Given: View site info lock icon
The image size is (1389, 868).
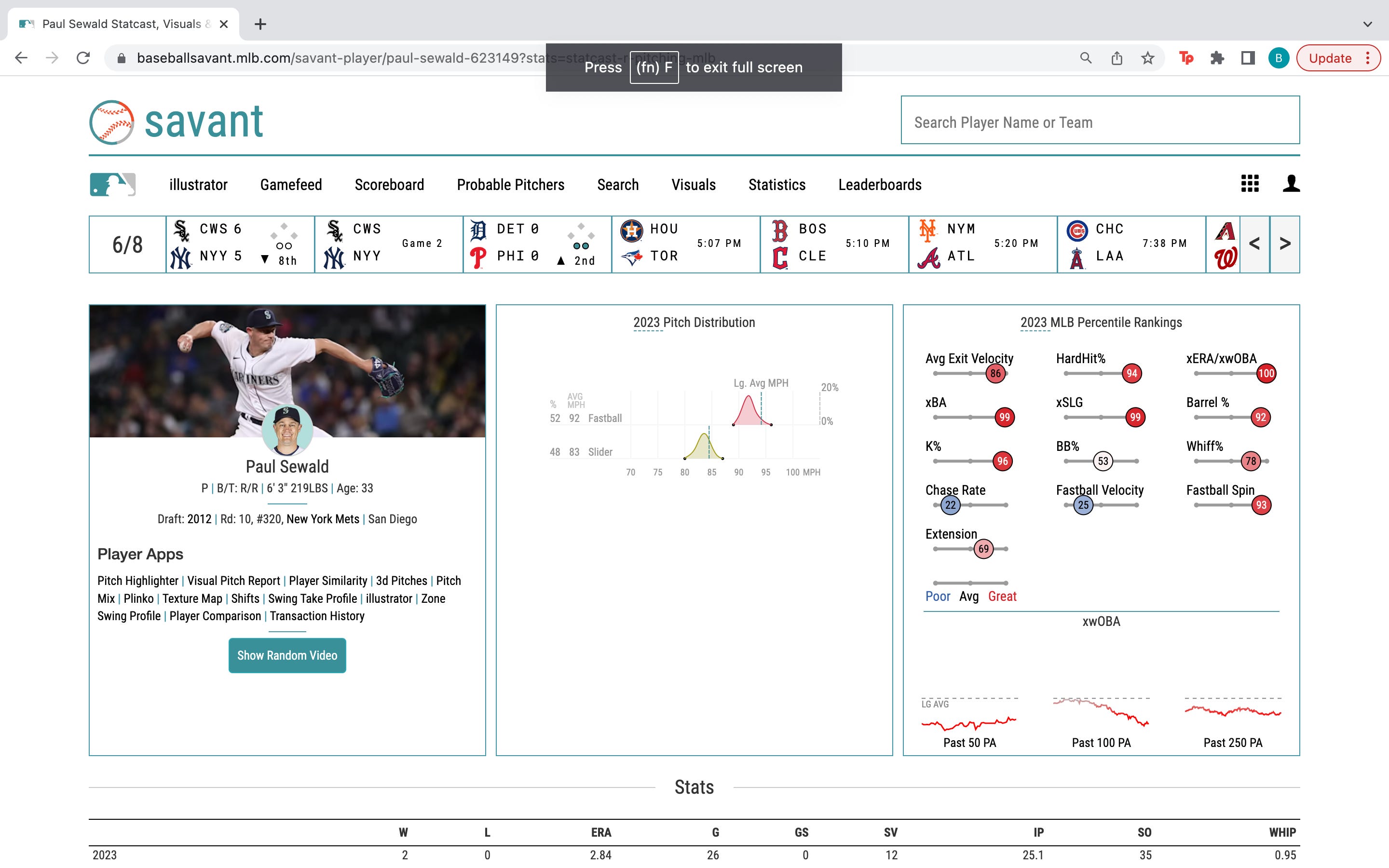Looking at the screenshot, I should click(121, 58).
